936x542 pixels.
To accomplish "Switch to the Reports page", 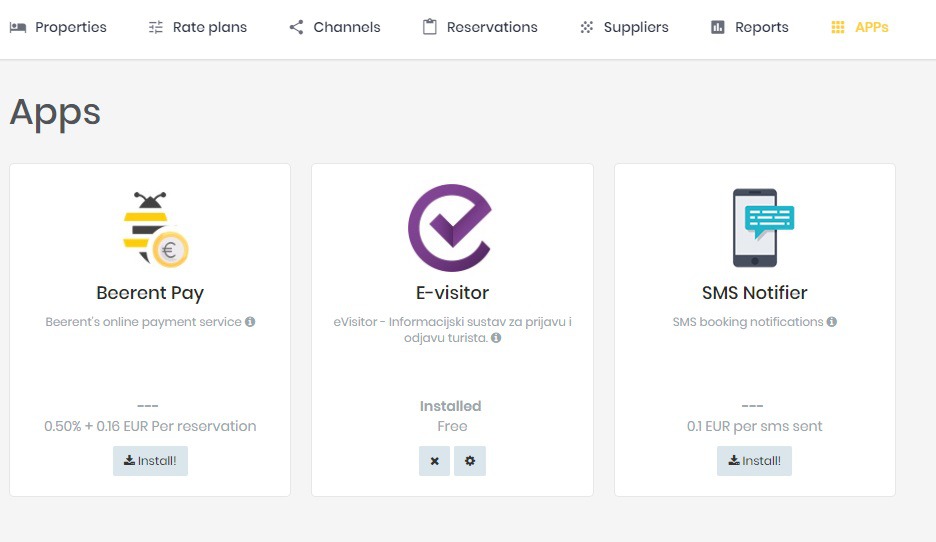I will [761, 27].
